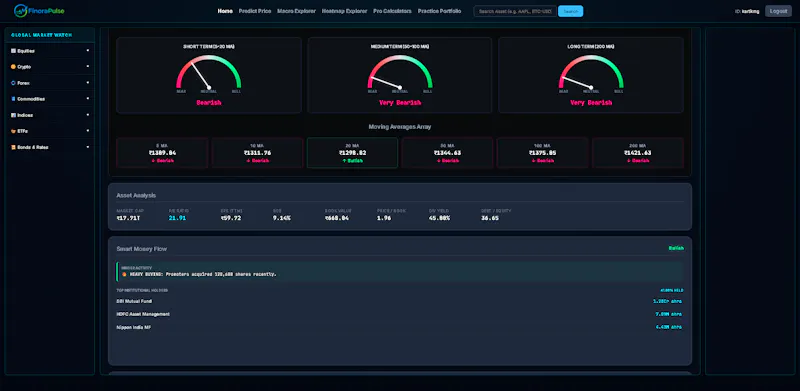Select the 200 MA card
This screenshot has height=391, width=800.
638,153
